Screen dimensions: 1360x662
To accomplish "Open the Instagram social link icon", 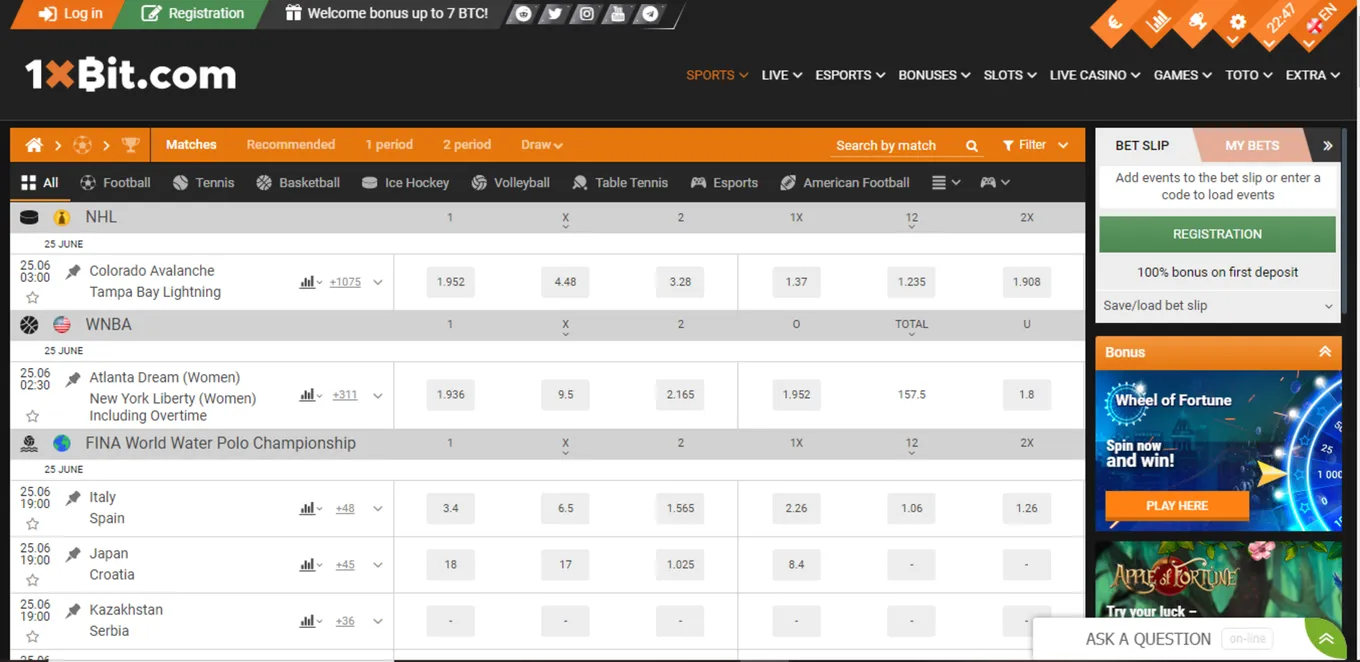I will coord(587,14).
